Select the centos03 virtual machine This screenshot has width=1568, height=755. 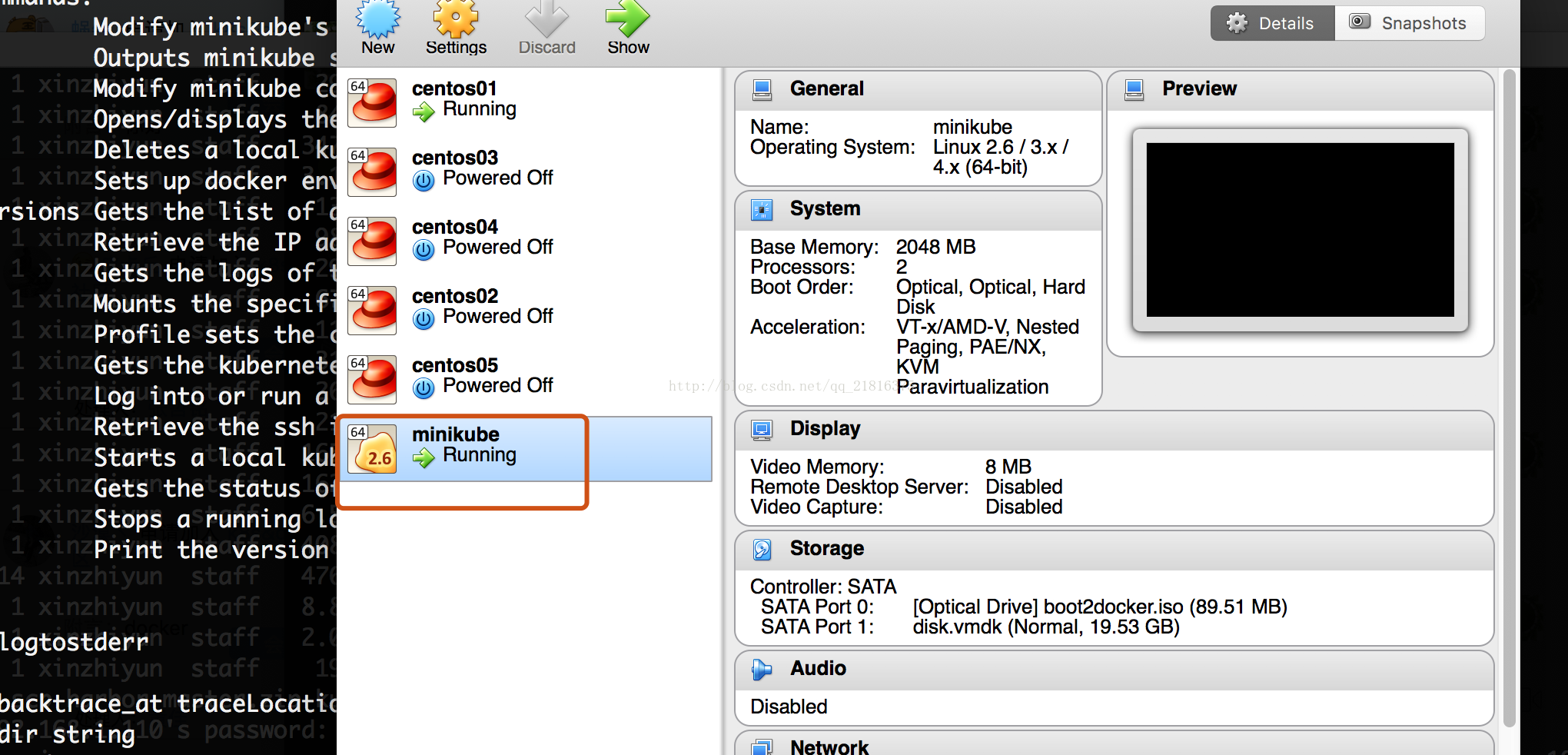point(525,171)
